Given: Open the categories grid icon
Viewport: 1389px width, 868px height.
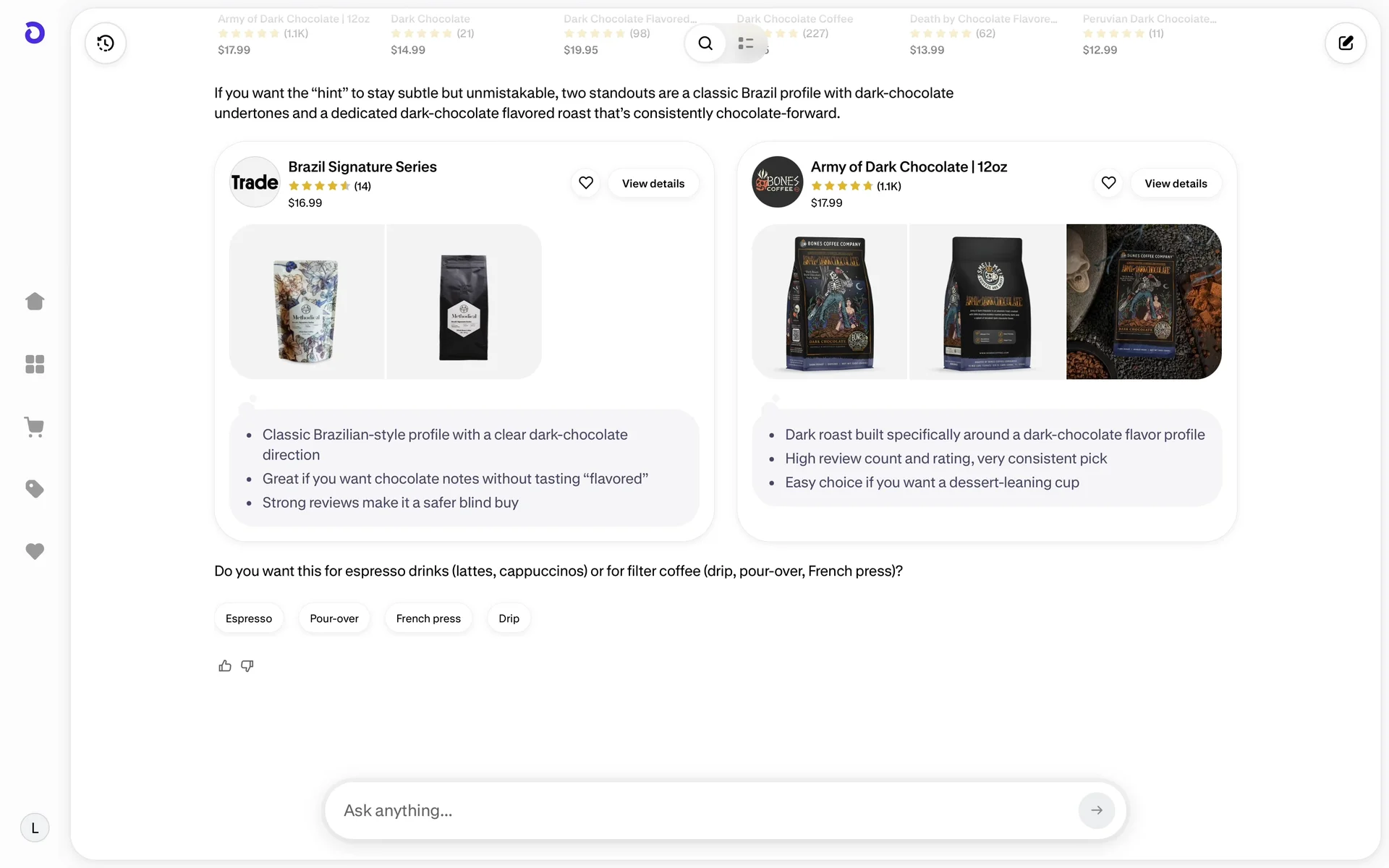Looking at the screenshot, I should (35, 364).
